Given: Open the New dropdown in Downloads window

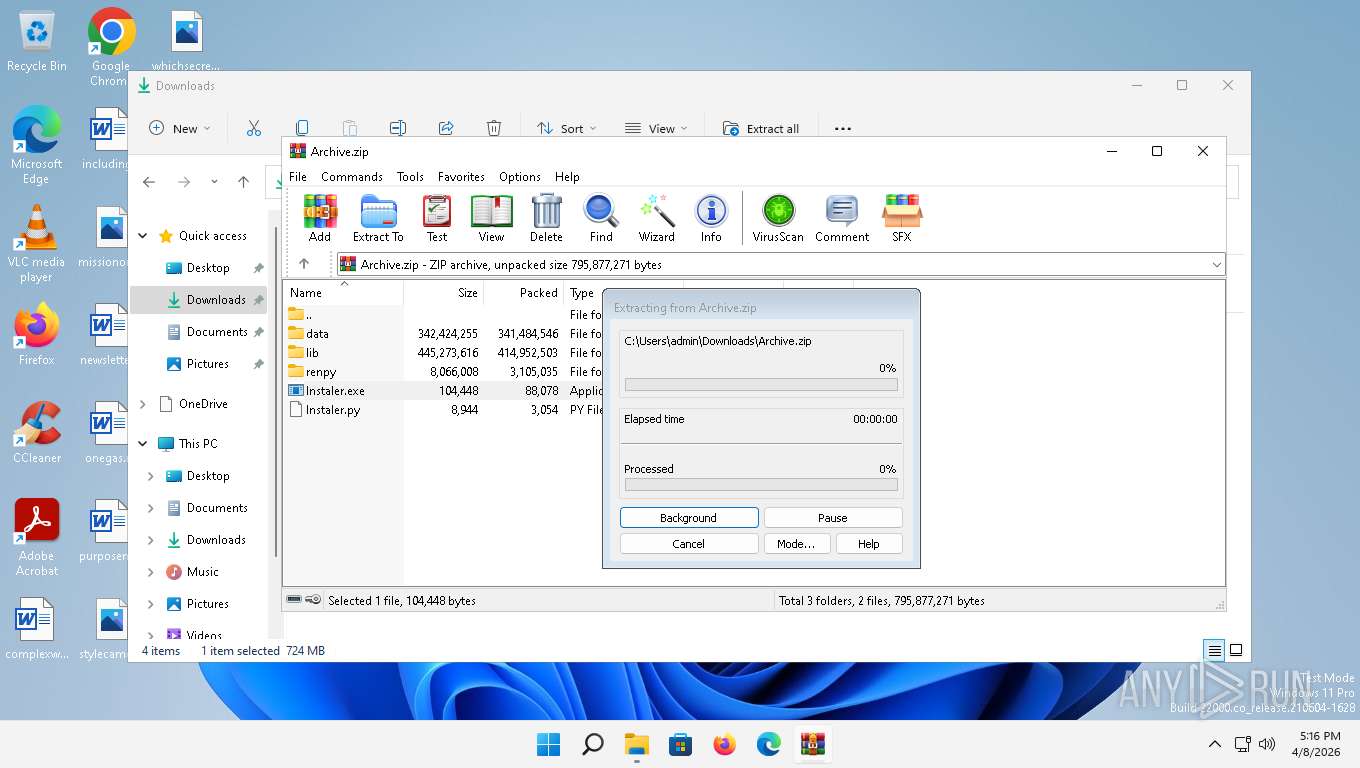Looking at the screenshot, I should 180,128.
